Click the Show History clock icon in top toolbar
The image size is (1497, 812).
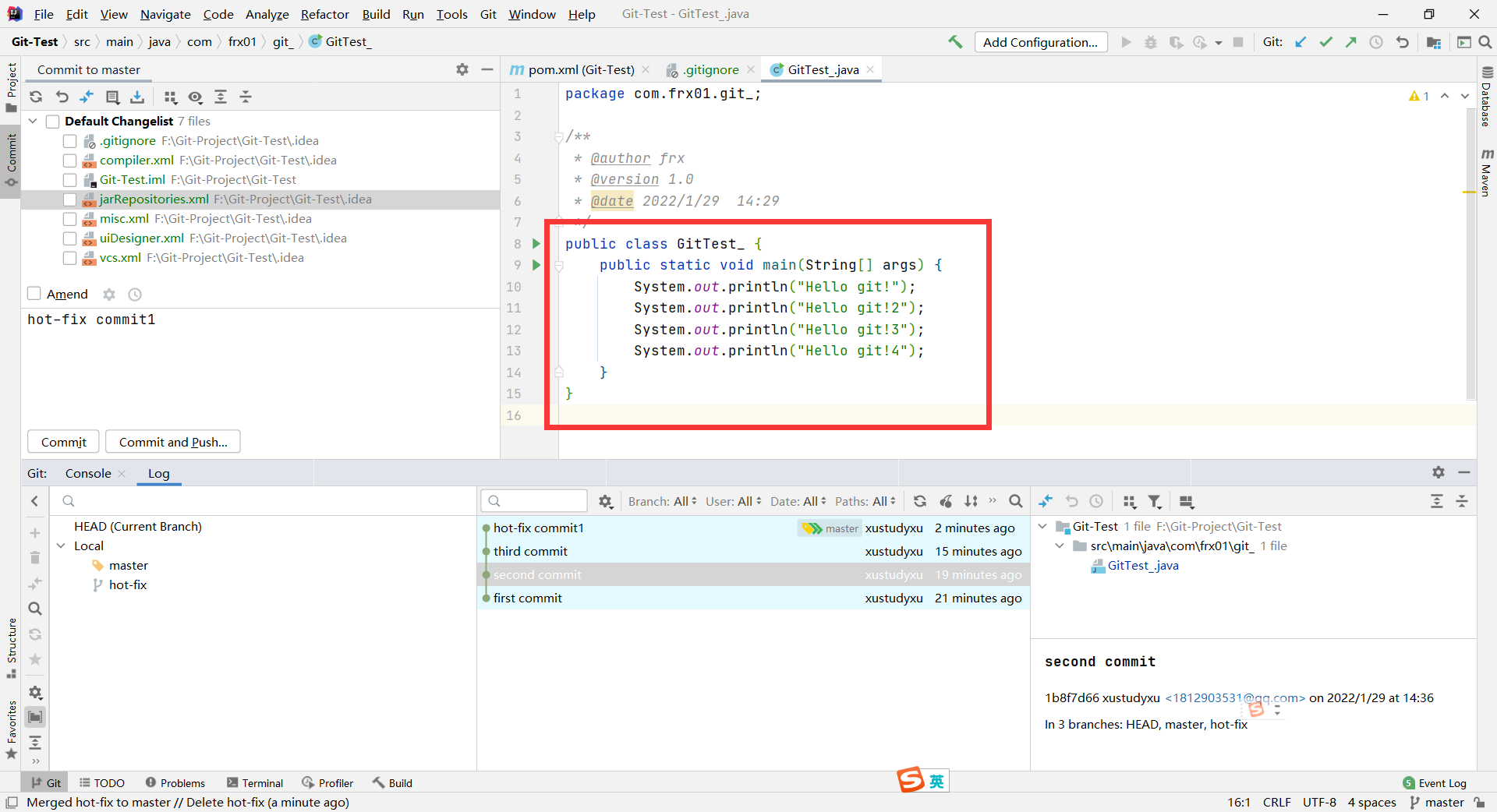click(1376, 42)
